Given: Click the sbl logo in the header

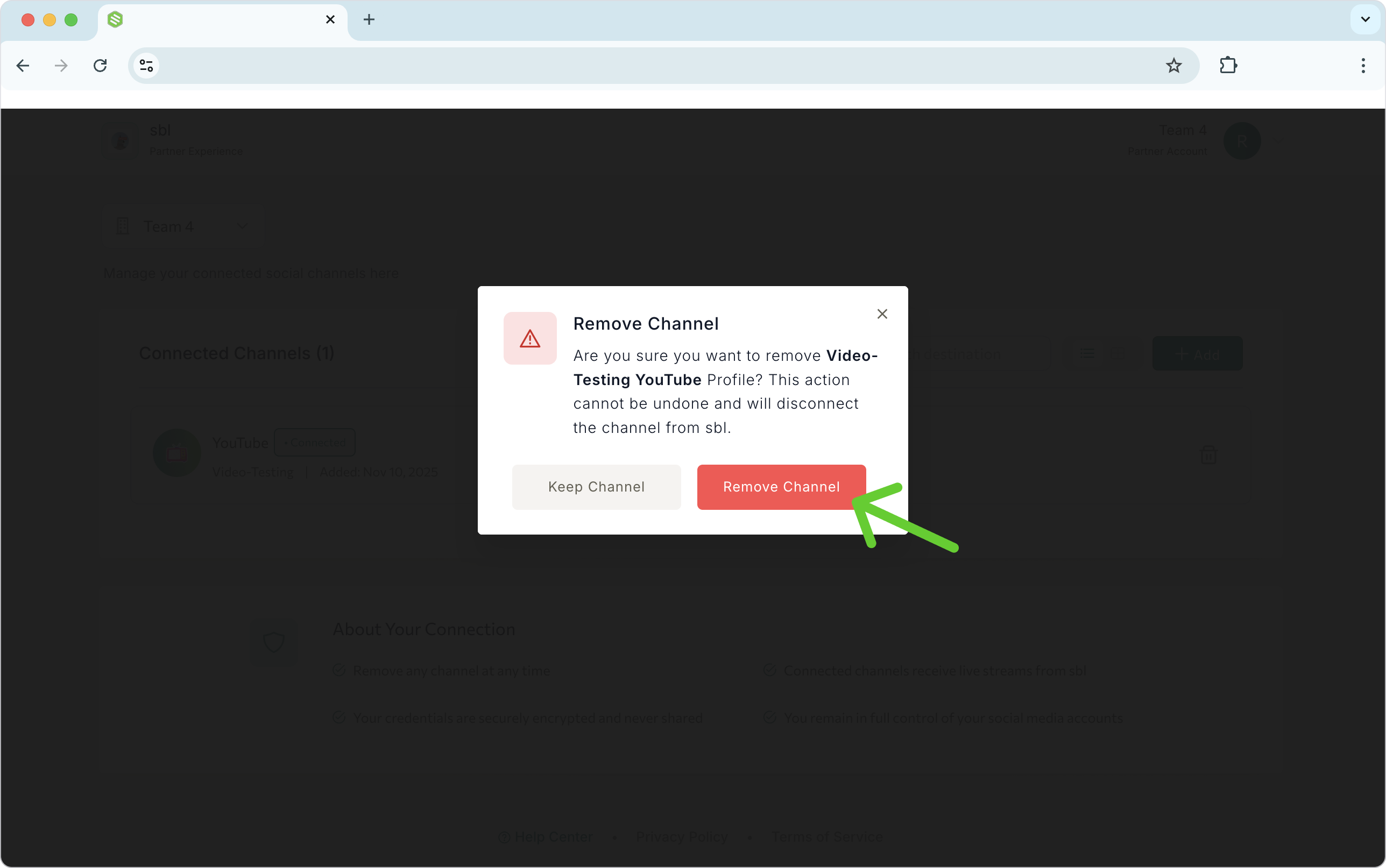Looking at the screenshot, I should click(120, 141).
